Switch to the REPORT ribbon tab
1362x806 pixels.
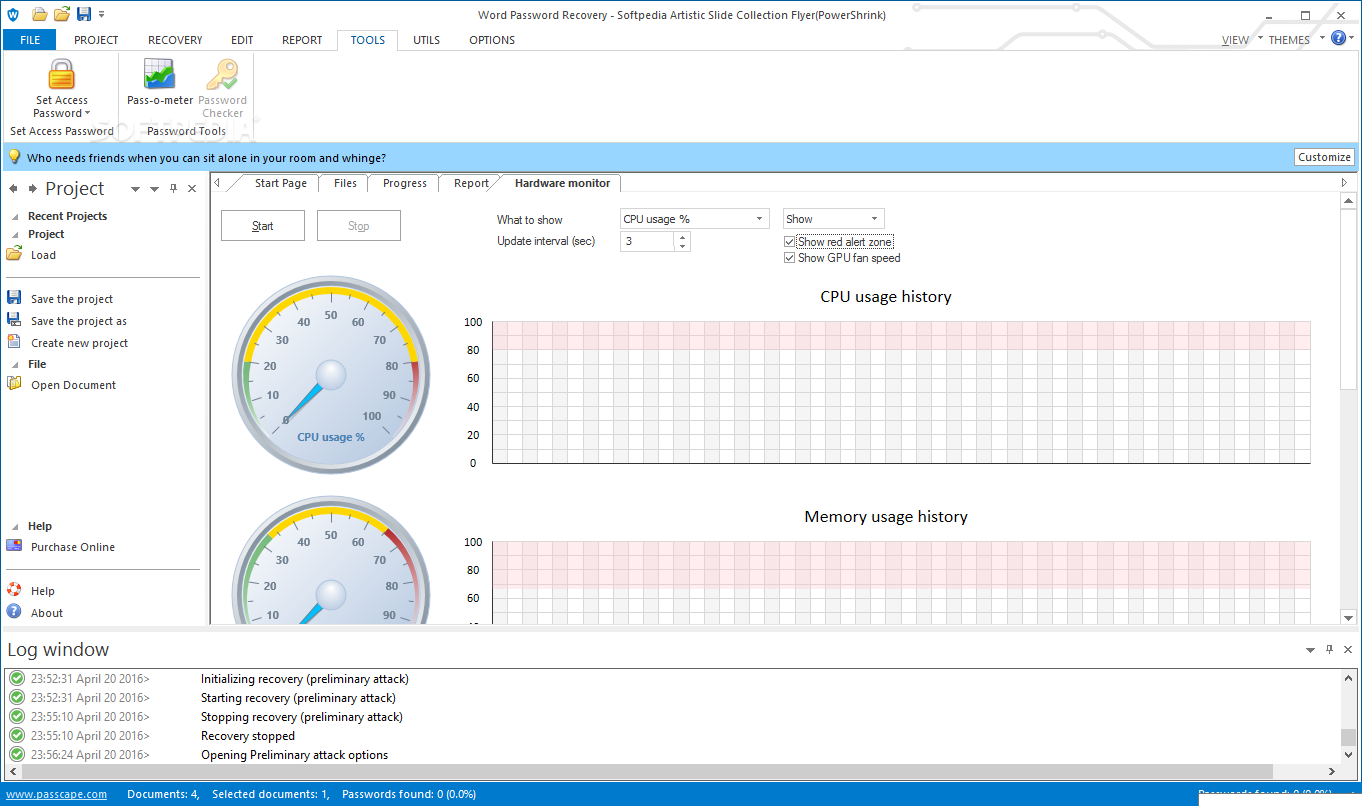click(302, 40)
